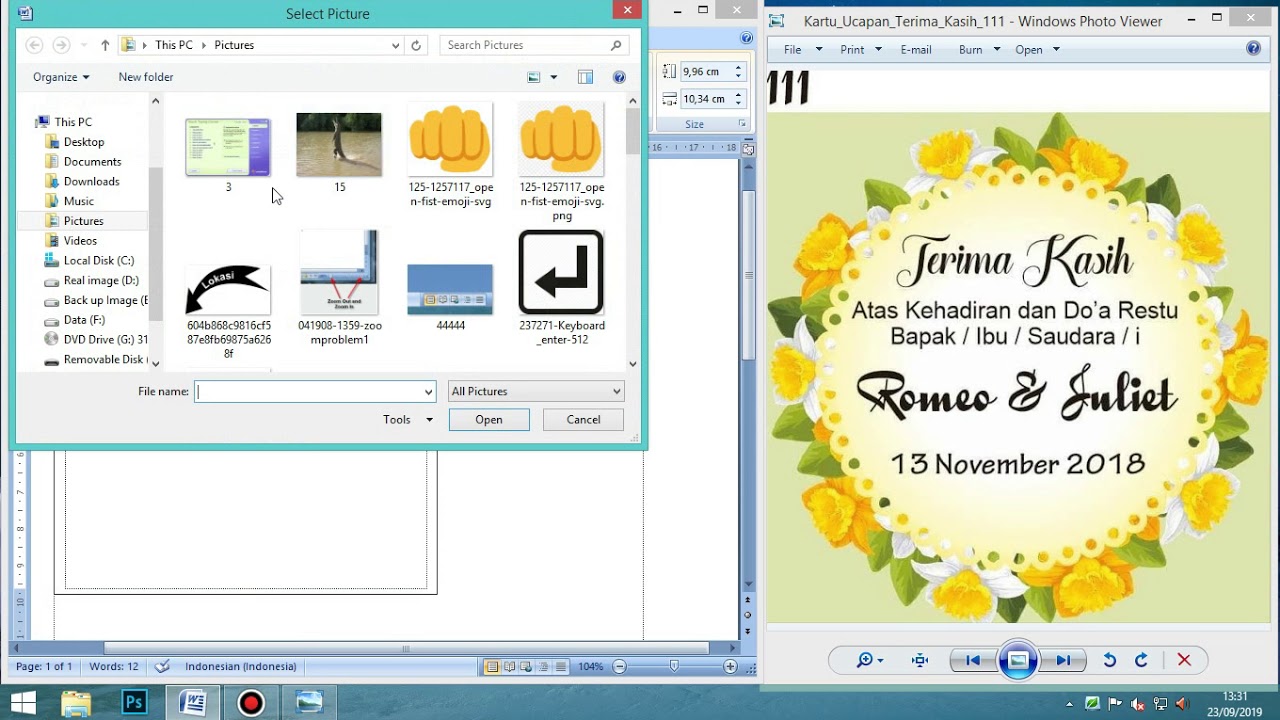Click the search magnifier in Search Pictures
The height and width of the screenshot is (720, 1280).
(x=616, y=45)
